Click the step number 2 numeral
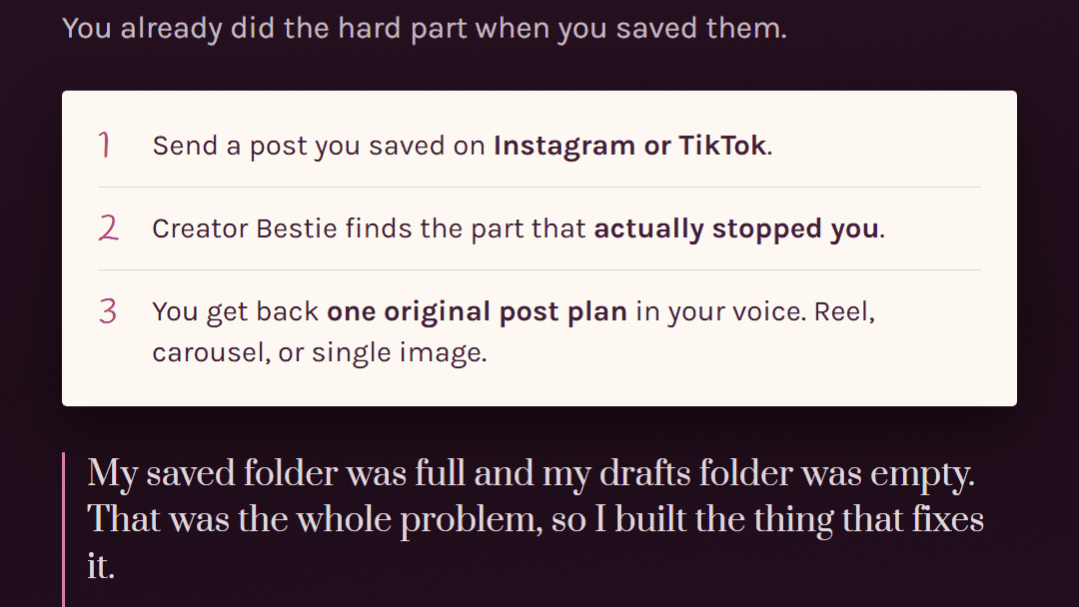 pos(108,228)
